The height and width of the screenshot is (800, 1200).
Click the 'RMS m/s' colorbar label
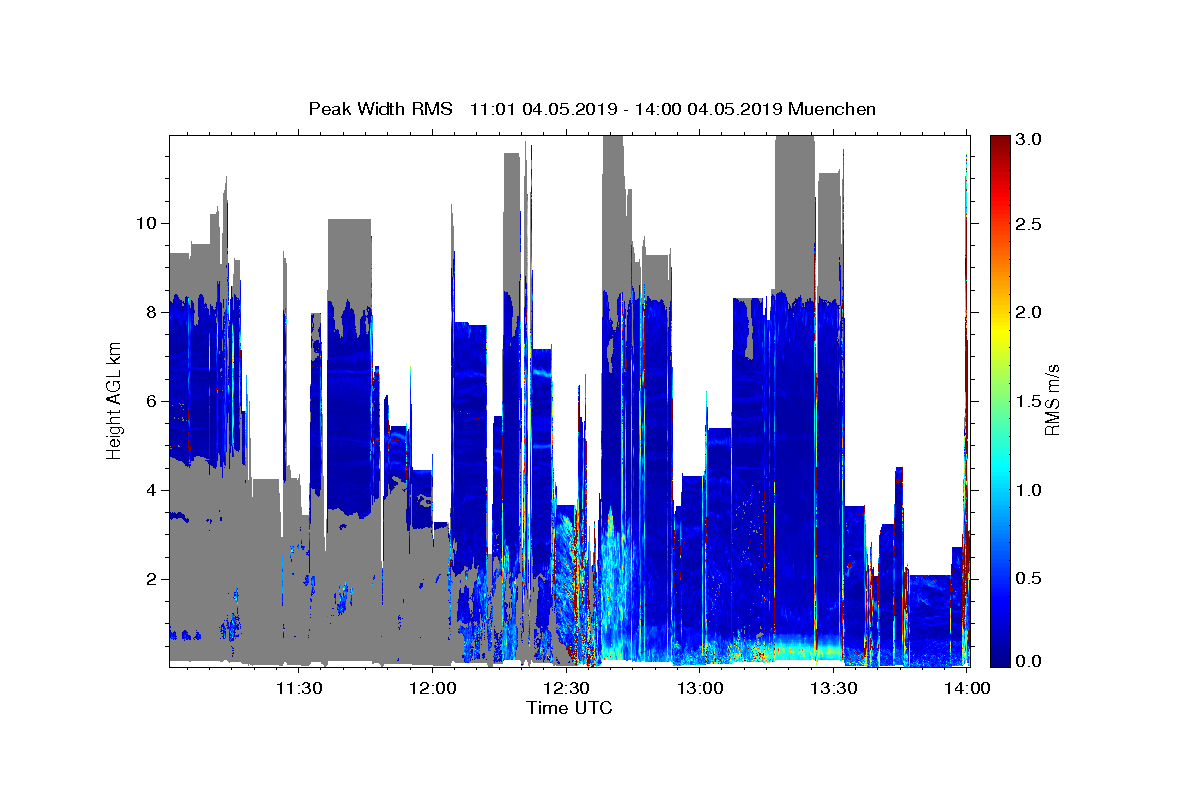1052,400
